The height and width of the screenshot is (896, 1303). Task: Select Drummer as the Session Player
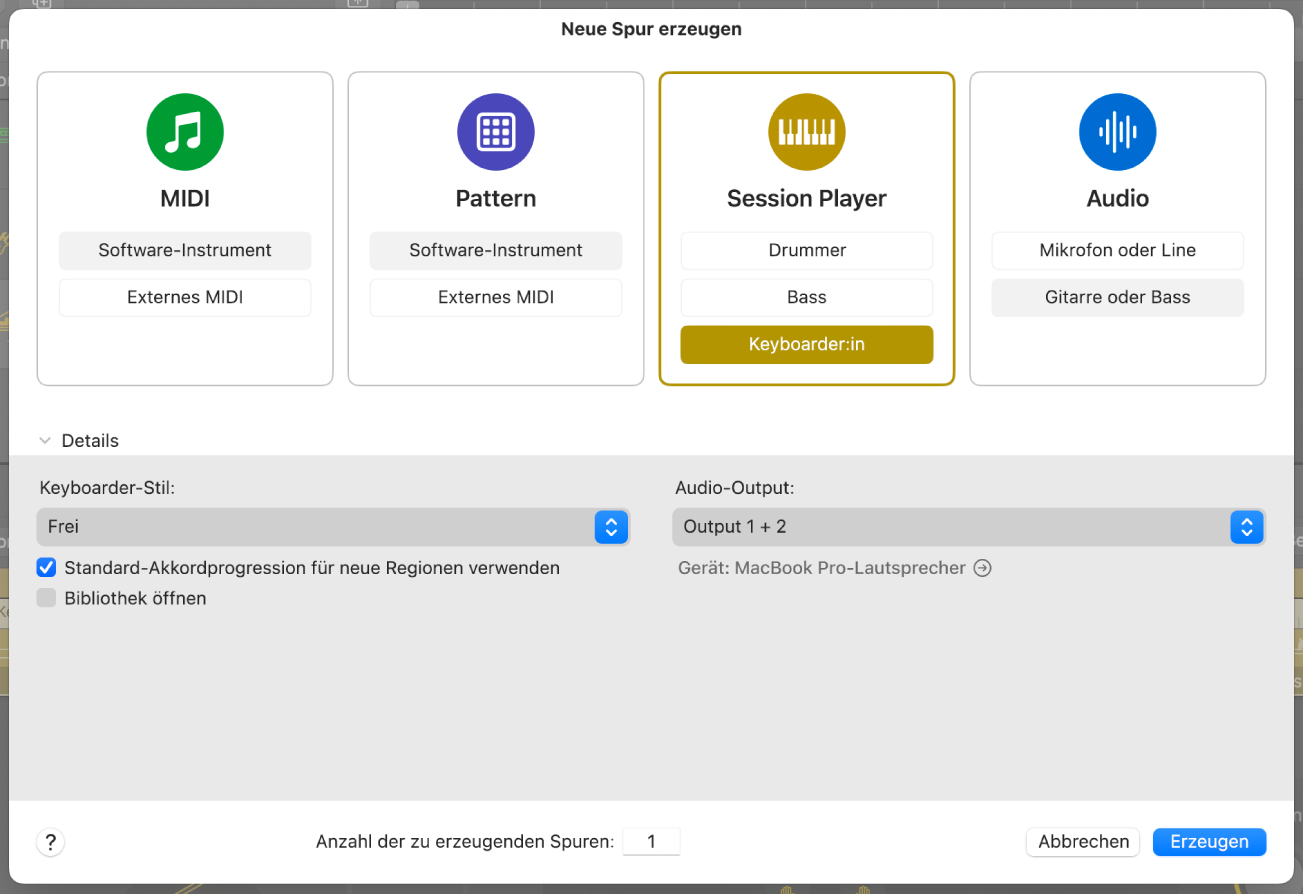(806, 250)
